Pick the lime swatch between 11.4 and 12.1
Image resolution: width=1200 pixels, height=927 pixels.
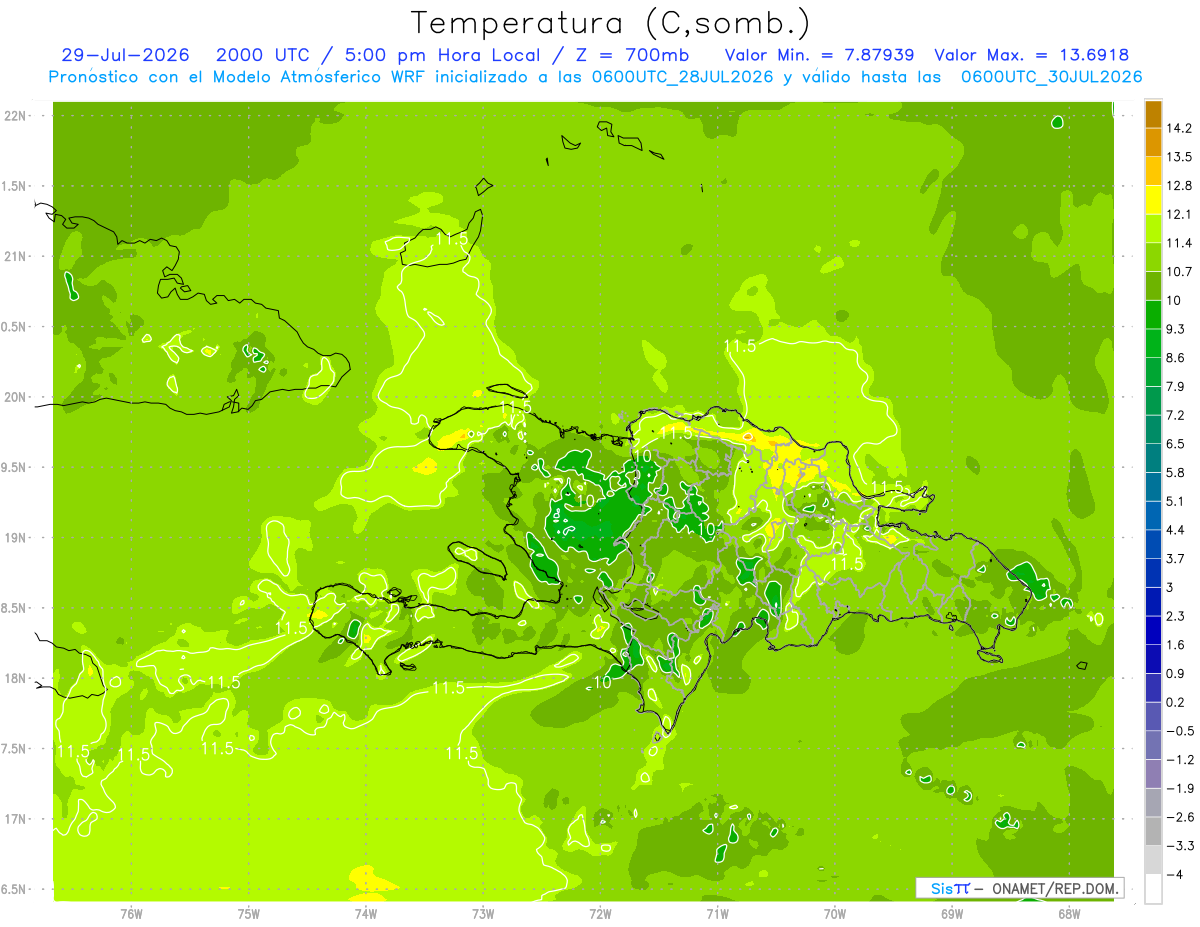(x=1153, y=229)
